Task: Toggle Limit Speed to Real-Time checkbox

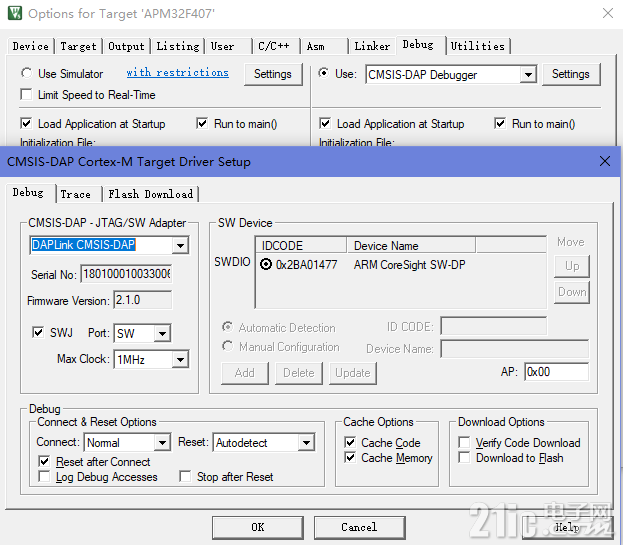Action: tap(26, 95)
